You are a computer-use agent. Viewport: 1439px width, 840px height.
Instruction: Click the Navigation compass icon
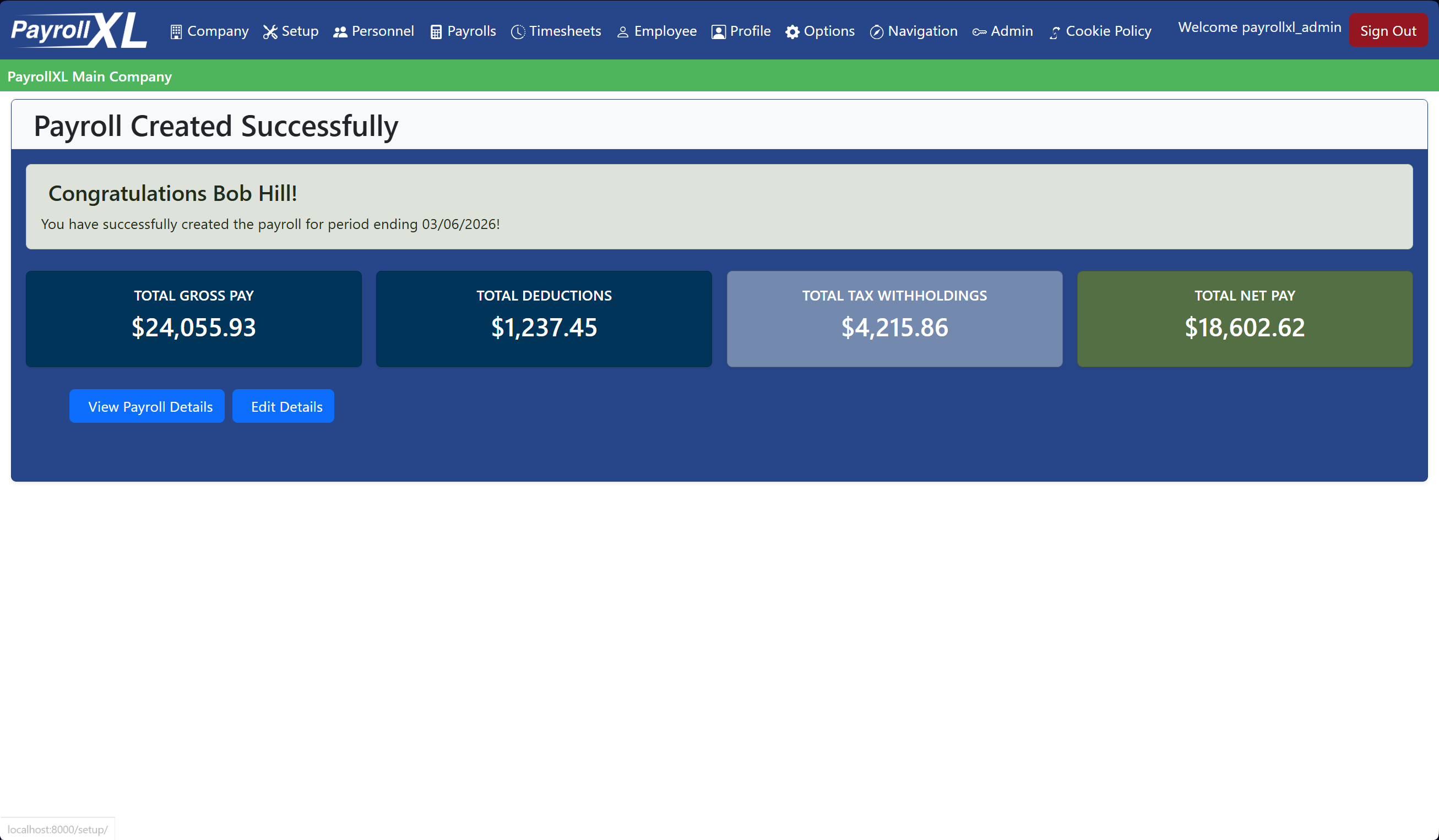(x=876, y=32)
